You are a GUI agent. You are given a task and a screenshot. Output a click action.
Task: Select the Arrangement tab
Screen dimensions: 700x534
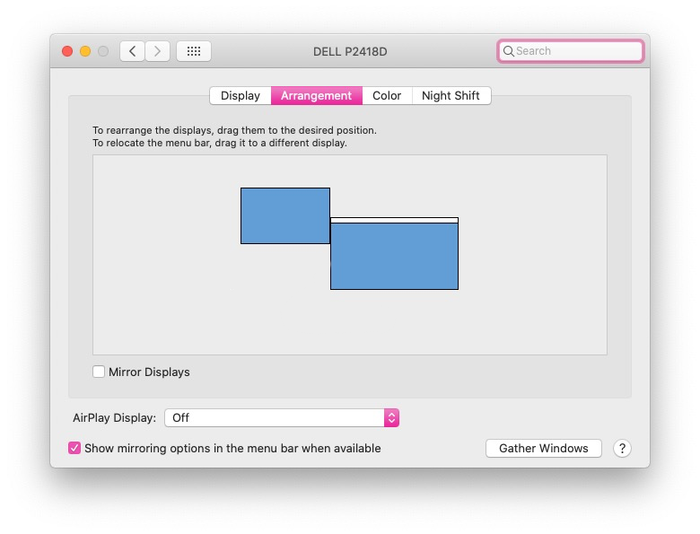317,96
